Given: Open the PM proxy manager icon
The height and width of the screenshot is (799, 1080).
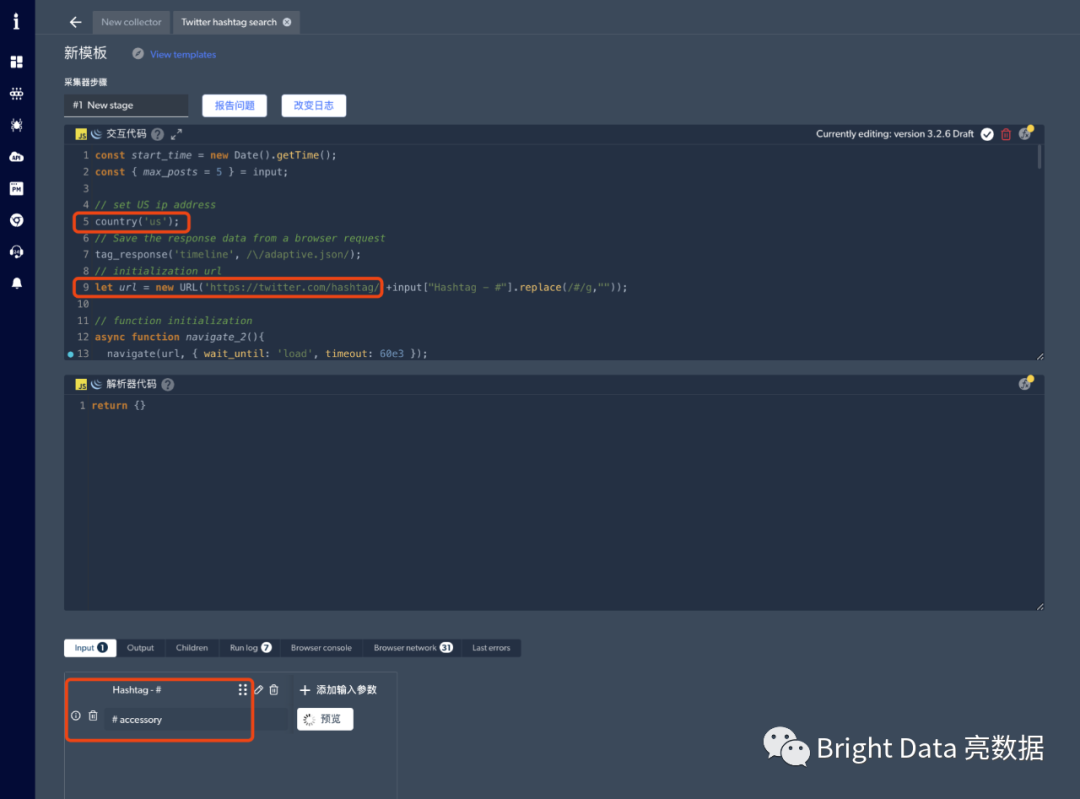Looking at the screenshot, I should click(17, 189).
